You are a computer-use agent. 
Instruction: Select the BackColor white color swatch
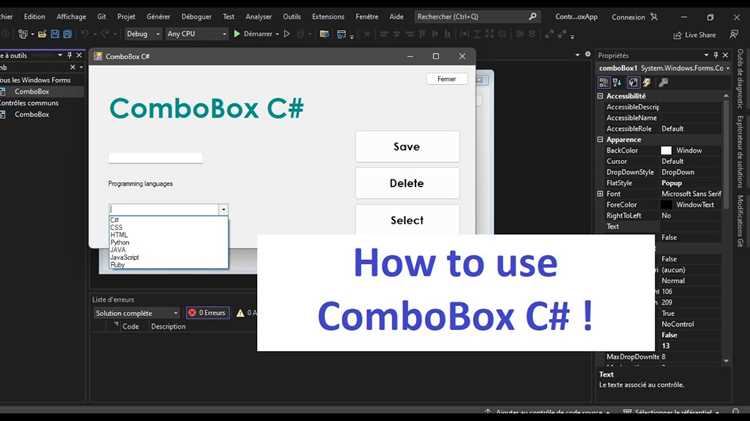point(666,151)
